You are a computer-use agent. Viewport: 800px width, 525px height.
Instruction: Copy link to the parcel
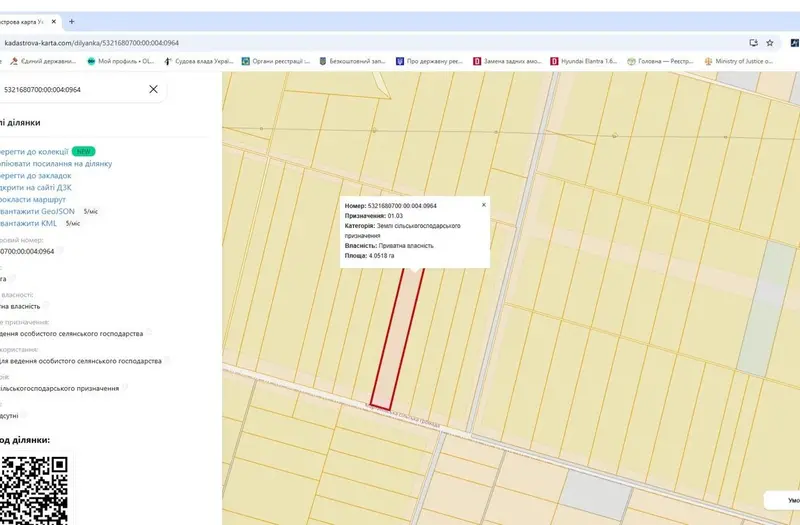[56, 164]
